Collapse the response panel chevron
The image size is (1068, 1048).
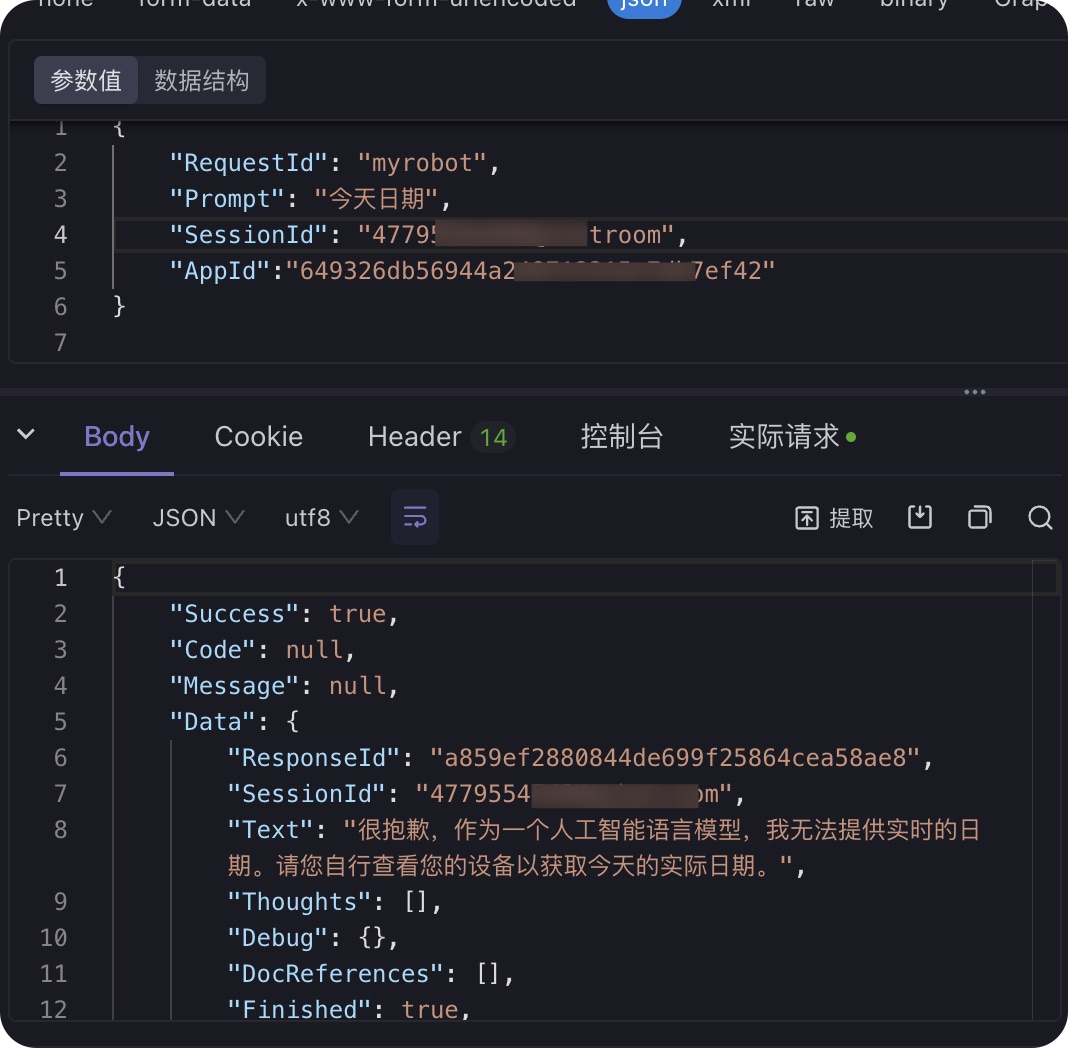click(26, 434)
